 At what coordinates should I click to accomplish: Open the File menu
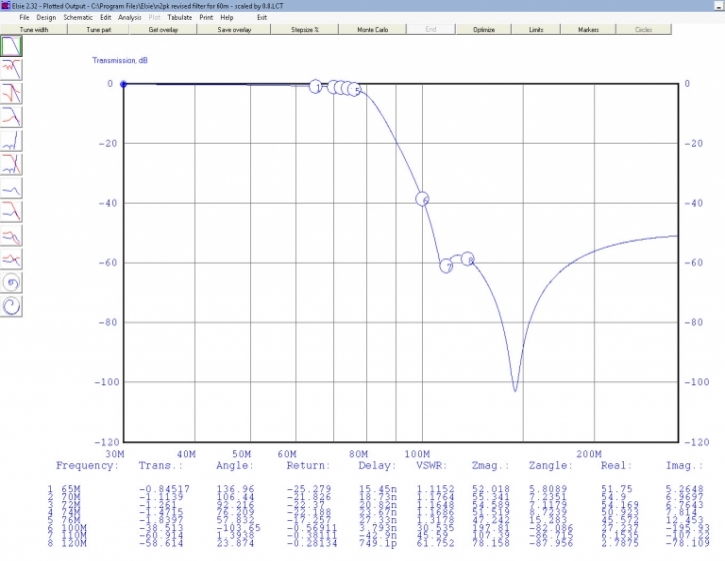24,18
